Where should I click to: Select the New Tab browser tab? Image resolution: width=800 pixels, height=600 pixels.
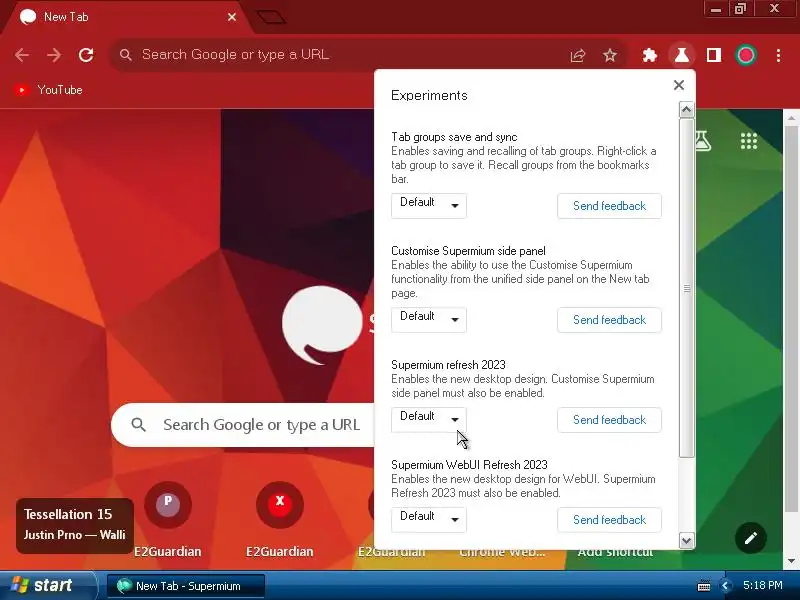[x=128, y=17]
